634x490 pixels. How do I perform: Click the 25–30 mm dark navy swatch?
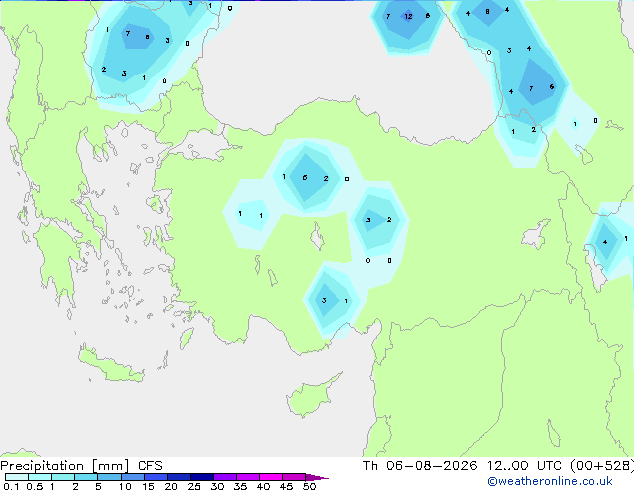click(x=202, y=477)
